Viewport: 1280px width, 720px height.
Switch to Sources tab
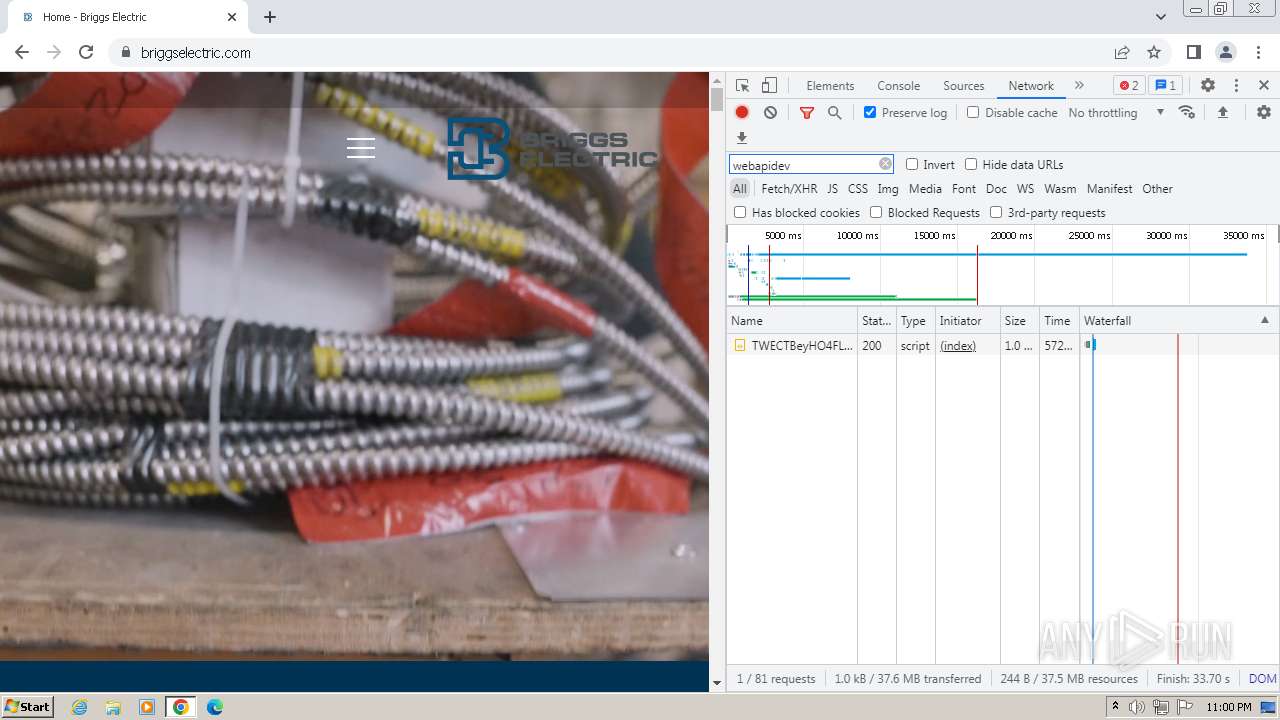(964, 86)
